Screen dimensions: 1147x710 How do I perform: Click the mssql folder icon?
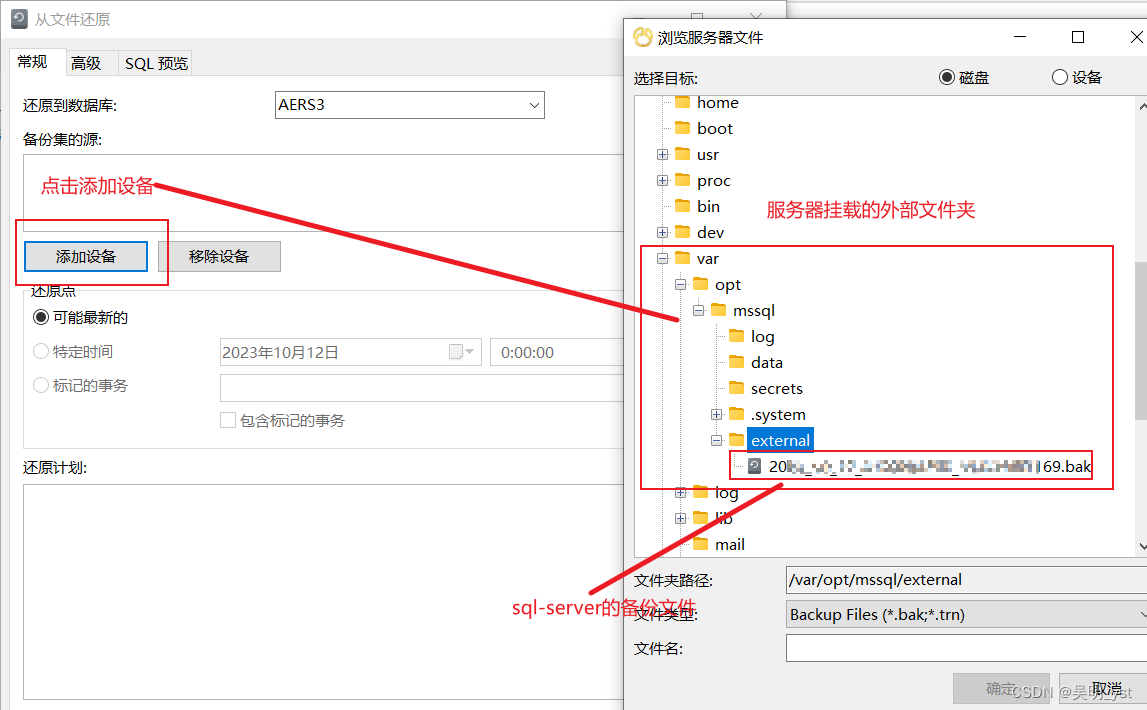[718, 310]
